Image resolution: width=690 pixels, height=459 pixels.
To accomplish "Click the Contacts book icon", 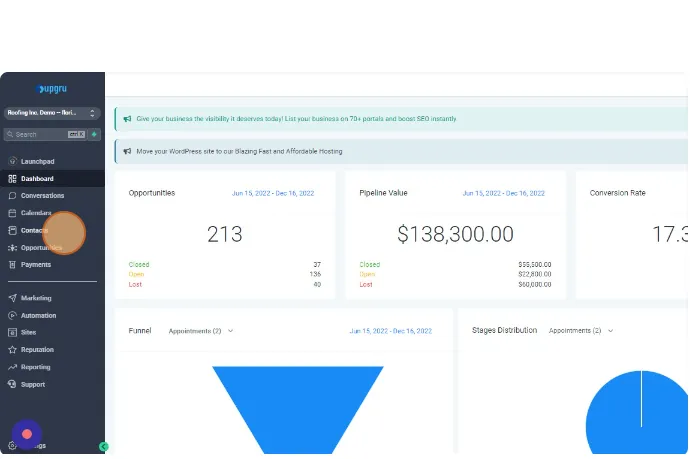I will pyautogui.click(x=12, y=230).
